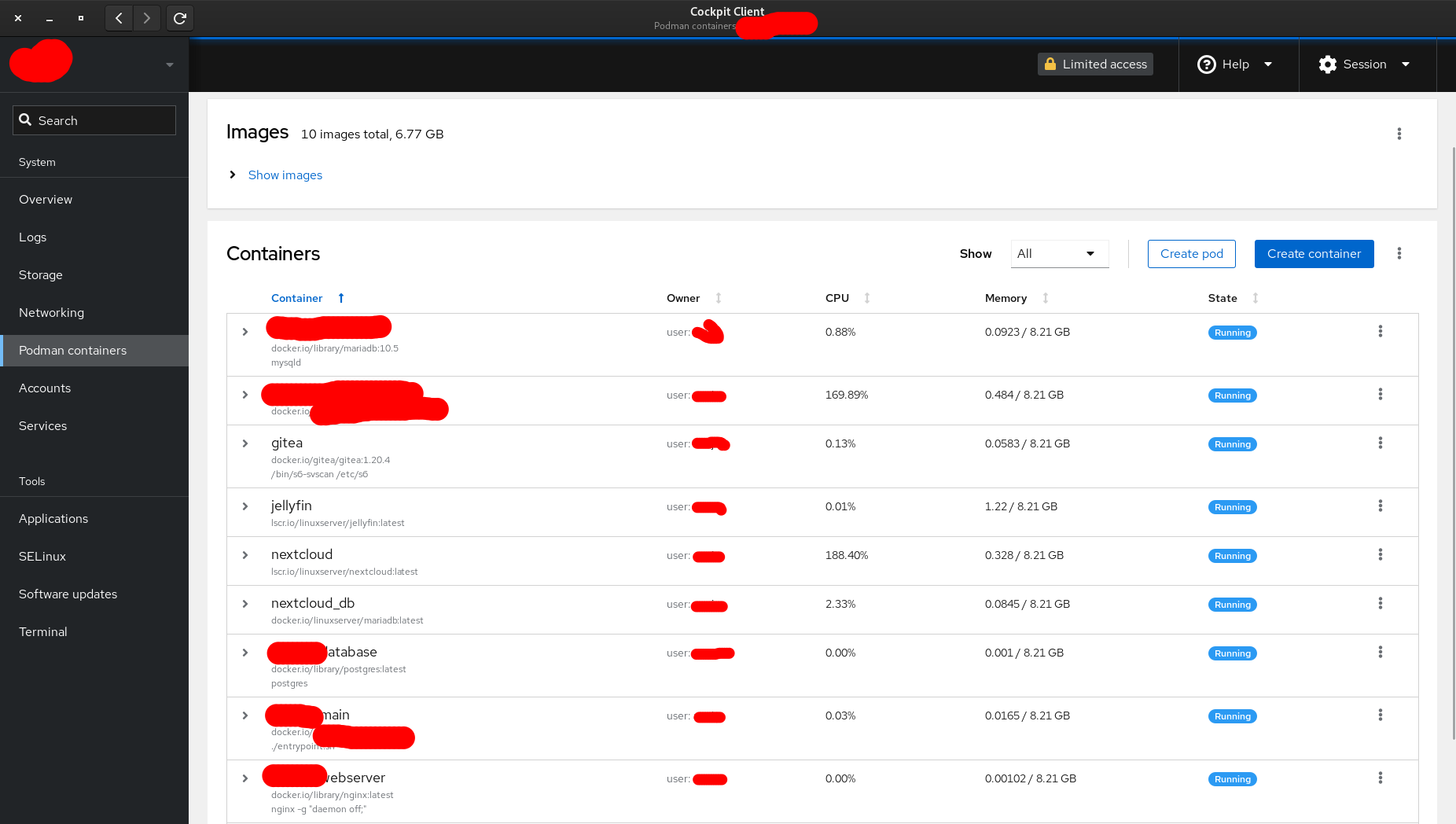The height and width of the screenshot is (824, 1456).
Task: Expand the Show images section
Action: tap(233, 175)
